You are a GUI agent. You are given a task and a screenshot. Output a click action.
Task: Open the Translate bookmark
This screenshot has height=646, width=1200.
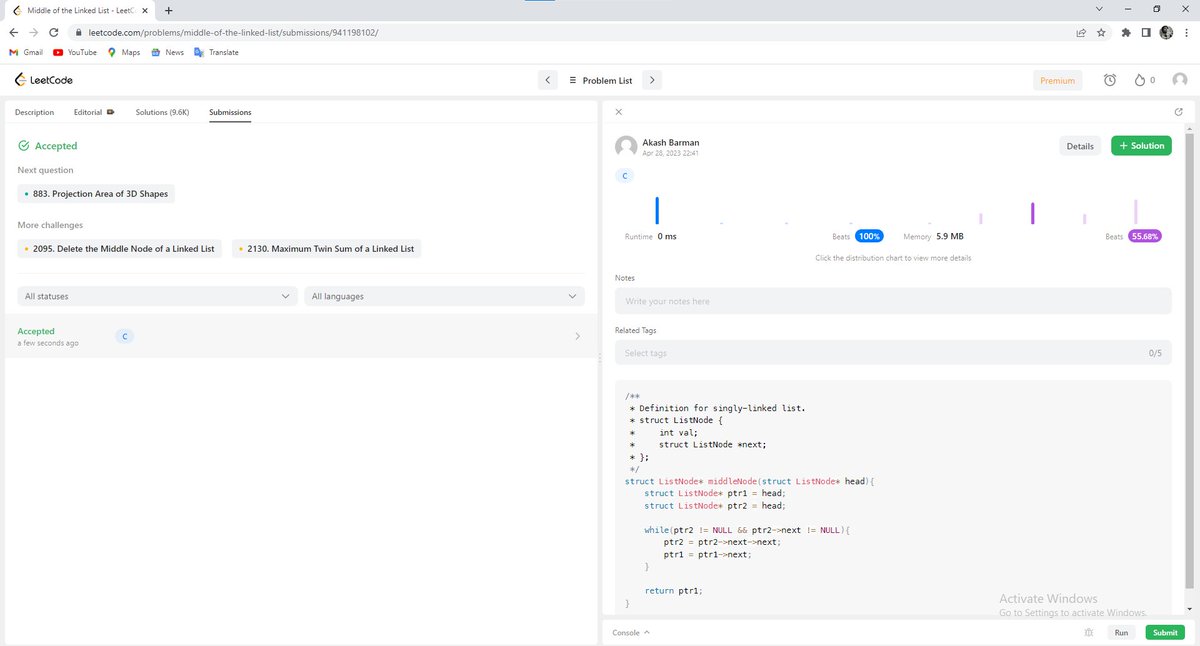pyautogui.click(x=216, y=52)
